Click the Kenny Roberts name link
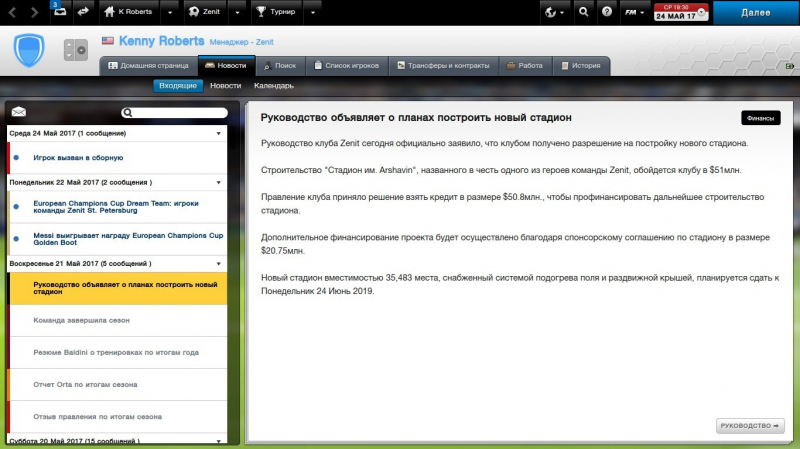800x449 pixels. [x=161, y=41]
